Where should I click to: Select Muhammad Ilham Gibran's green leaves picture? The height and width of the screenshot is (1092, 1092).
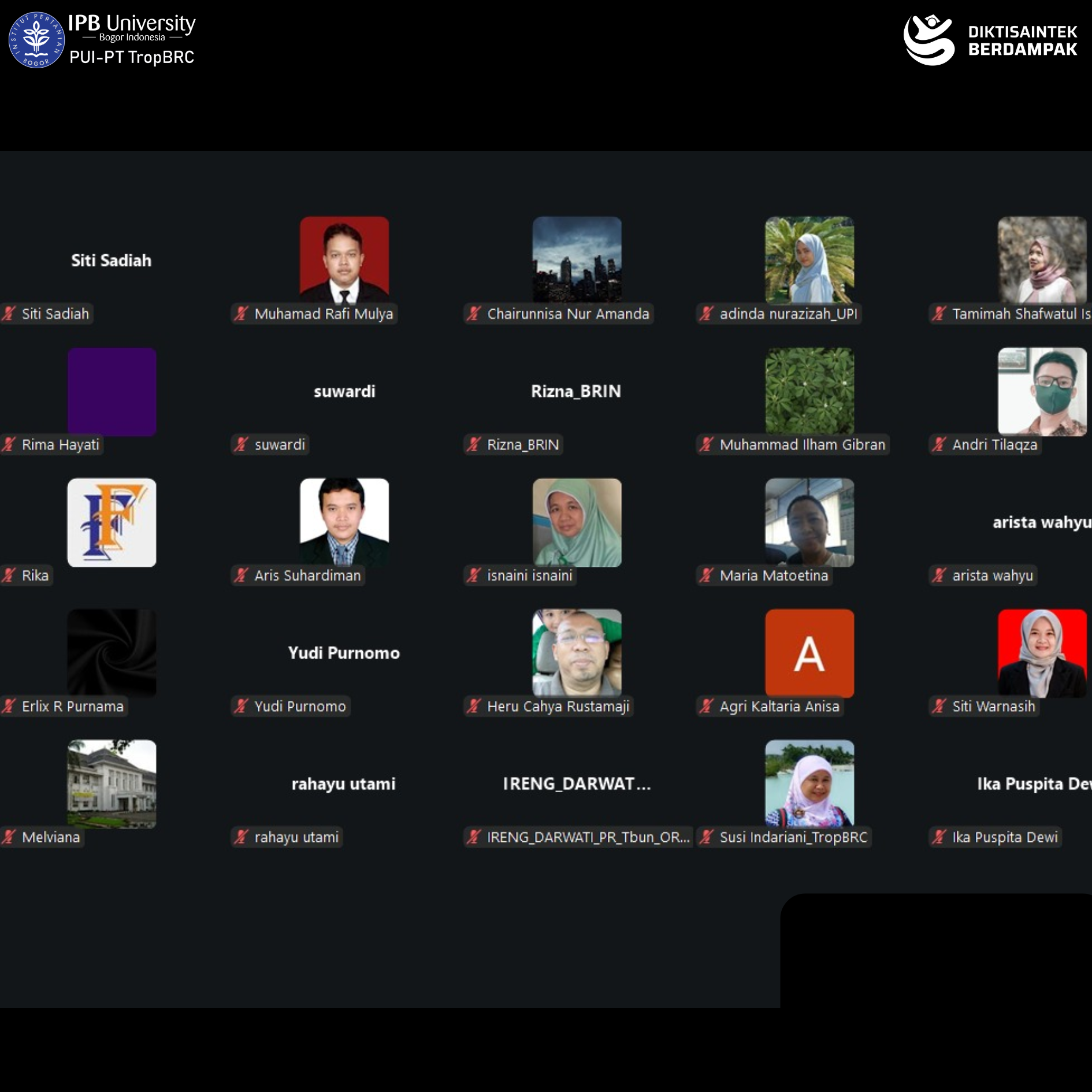[809, 391]
